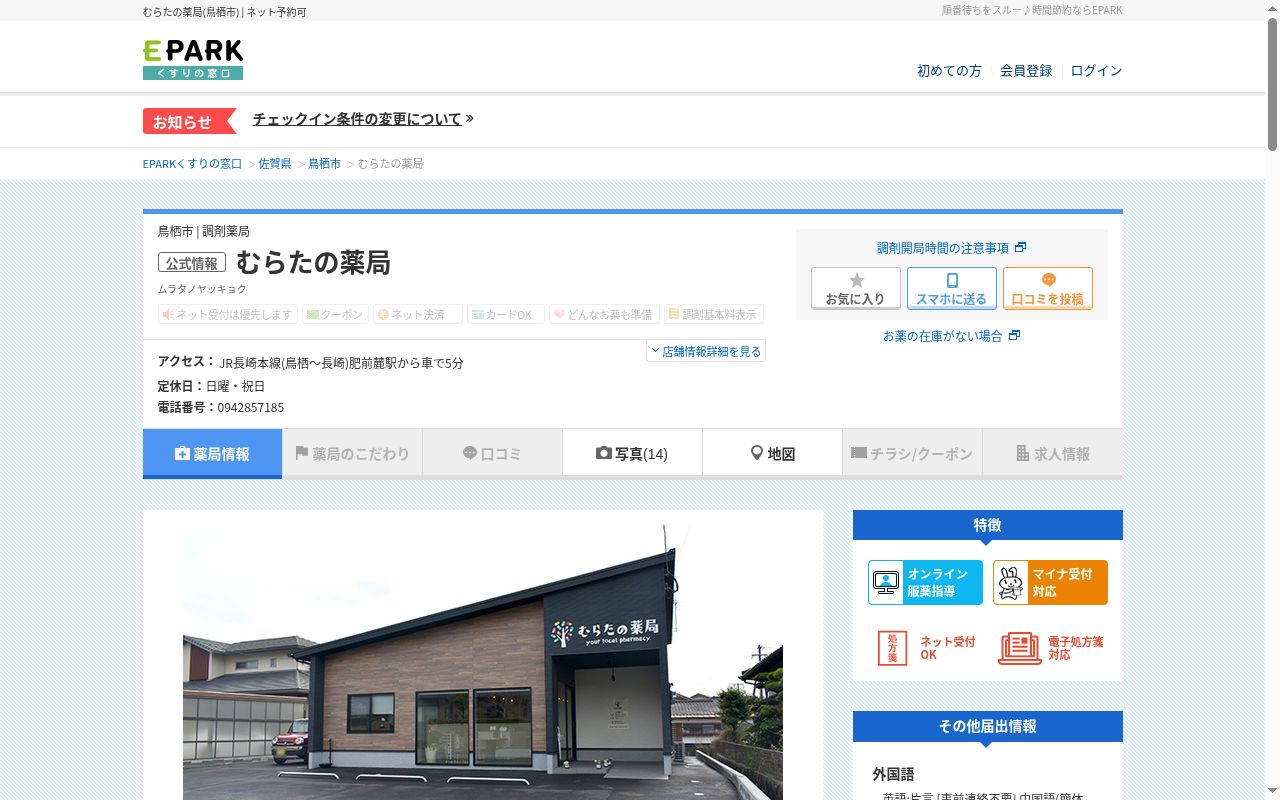Click the camera icon on 写真 tab
The width and height of the screenshot is (1280, 800).
tap(604, 453)
